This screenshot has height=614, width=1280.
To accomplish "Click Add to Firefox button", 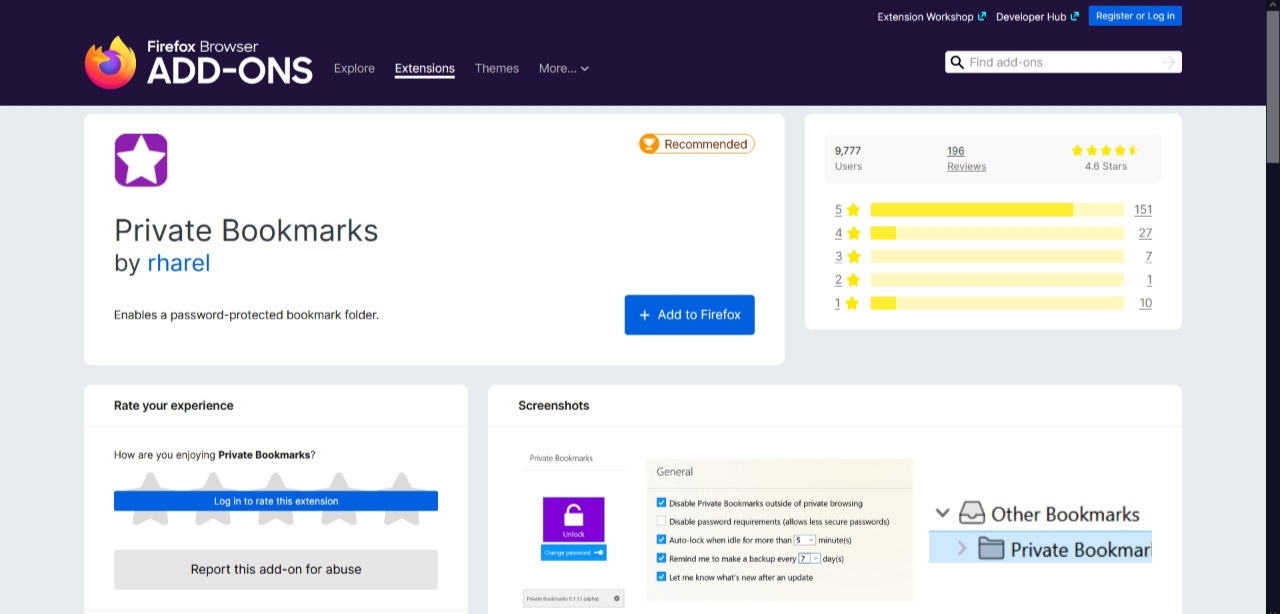I will pos(690,315).
